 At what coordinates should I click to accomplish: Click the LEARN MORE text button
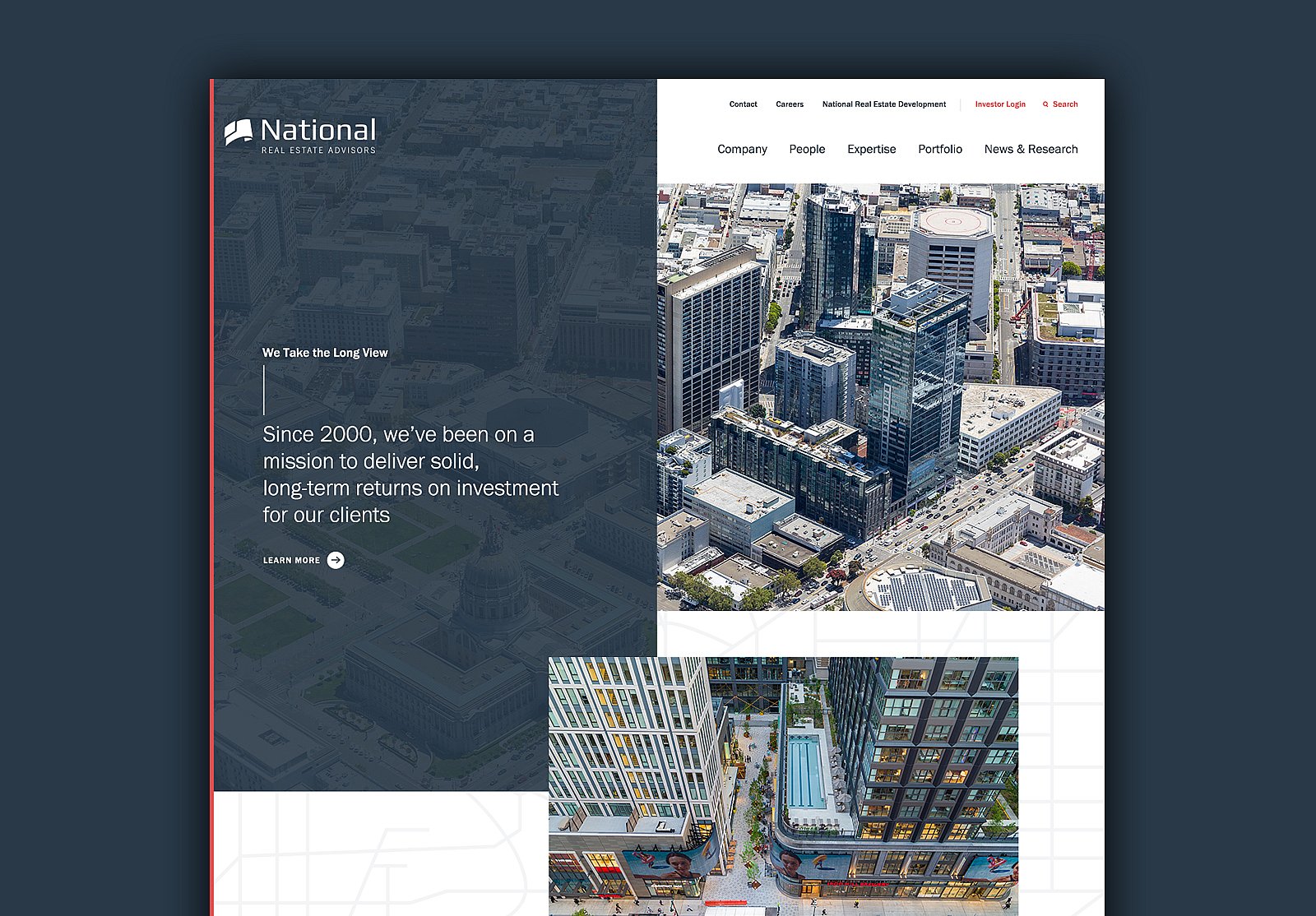[x=291, y=560]
